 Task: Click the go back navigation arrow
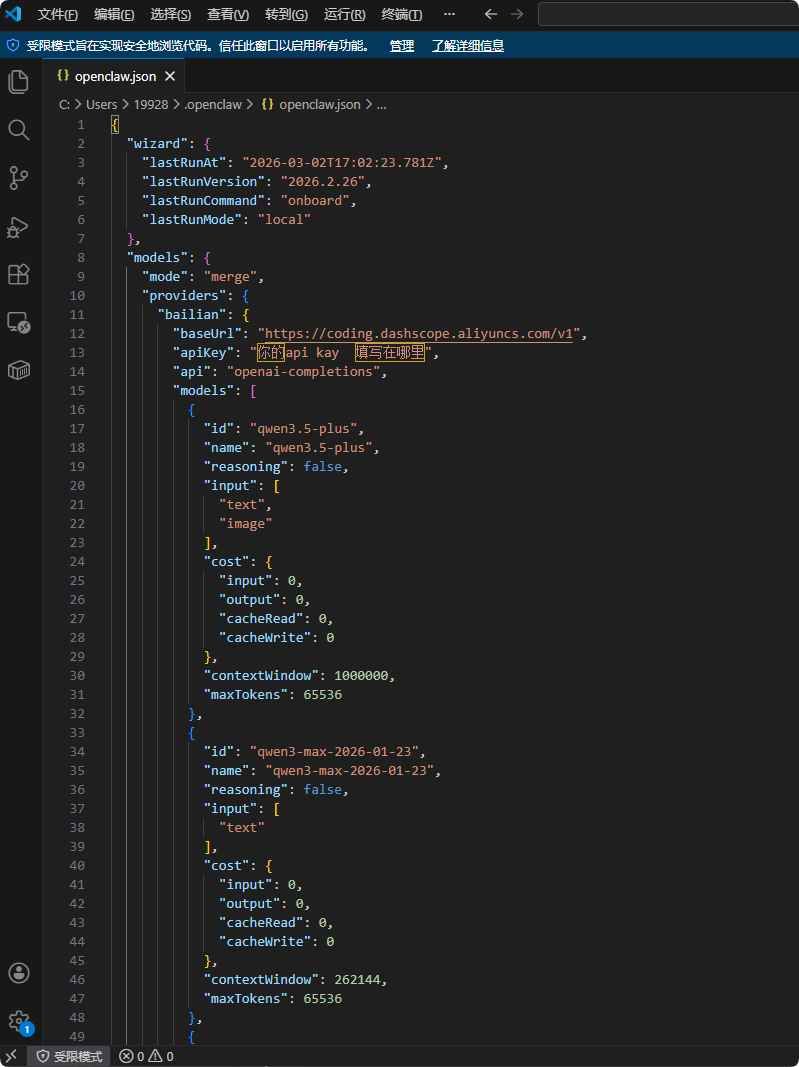tap(490, 15)
